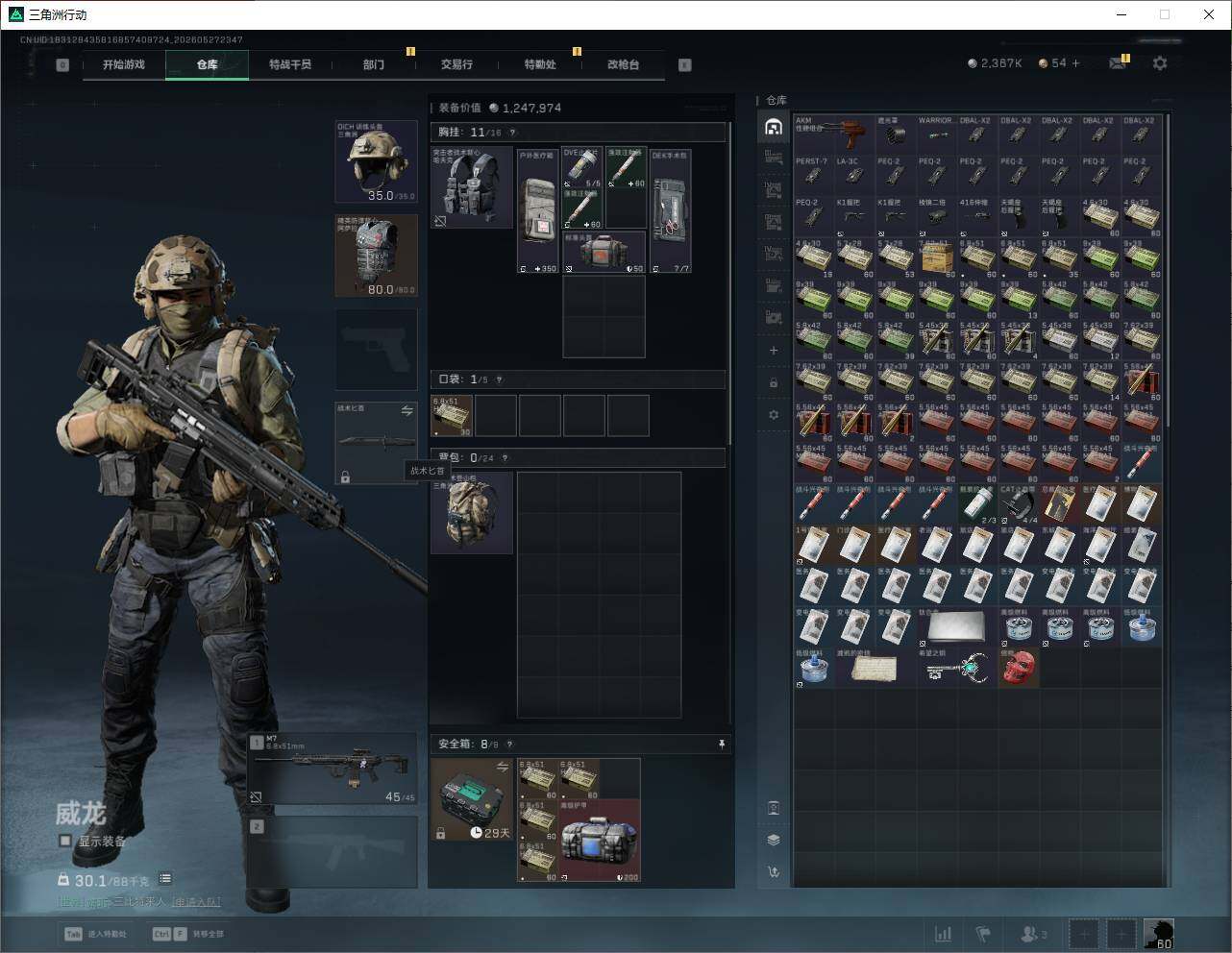Select the M7 rifle in weapon slot 1
This screenshot has width=1232, height=953.
[x=333, y=769]
